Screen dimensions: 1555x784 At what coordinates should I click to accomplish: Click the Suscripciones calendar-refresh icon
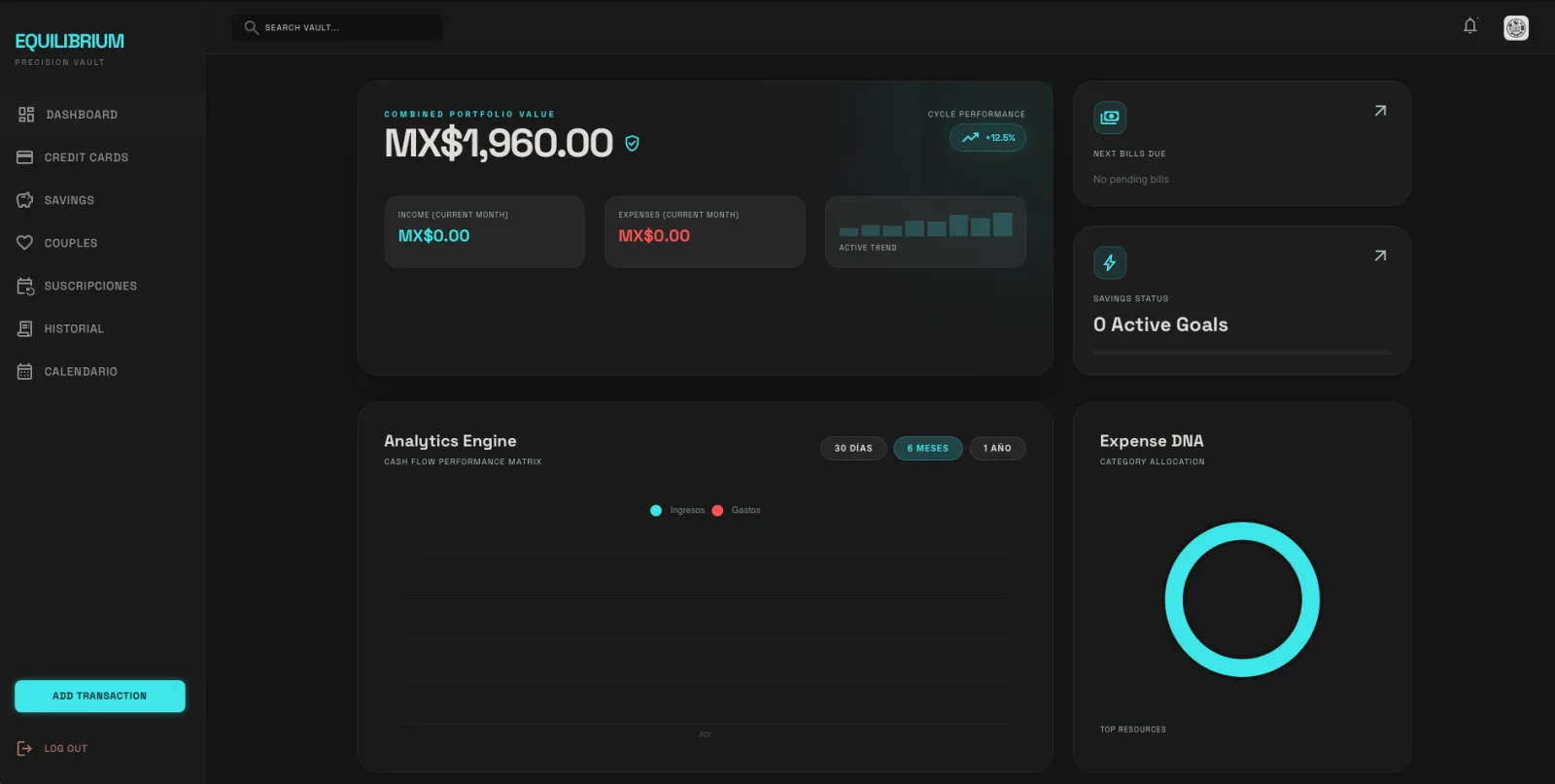tap(25, 286)
